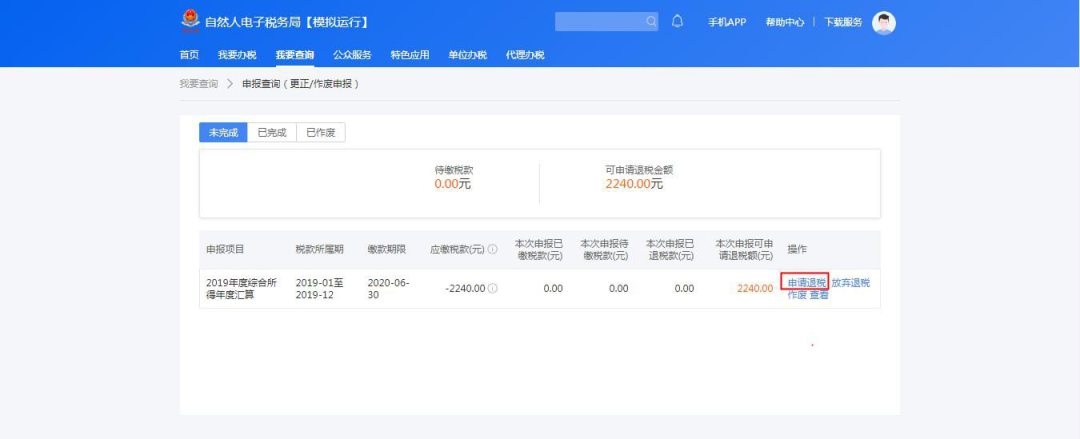Open the 我要办税 menu

[237, 55]
